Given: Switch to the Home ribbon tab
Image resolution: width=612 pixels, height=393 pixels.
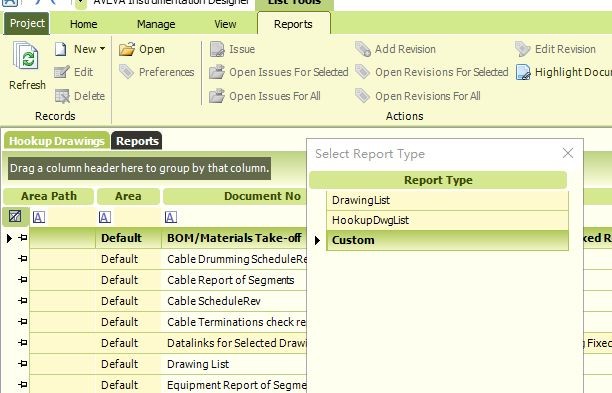Looking at the screenshot, I should (x=84, y=24).
